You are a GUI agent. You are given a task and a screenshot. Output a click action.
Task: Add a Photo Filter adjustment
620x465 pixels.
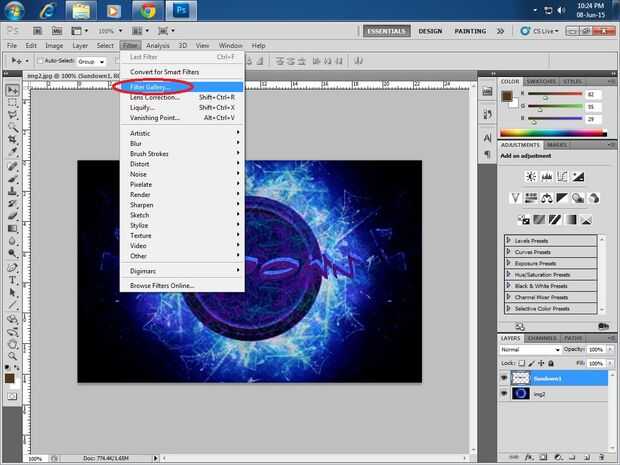click(x=578, y=198)
